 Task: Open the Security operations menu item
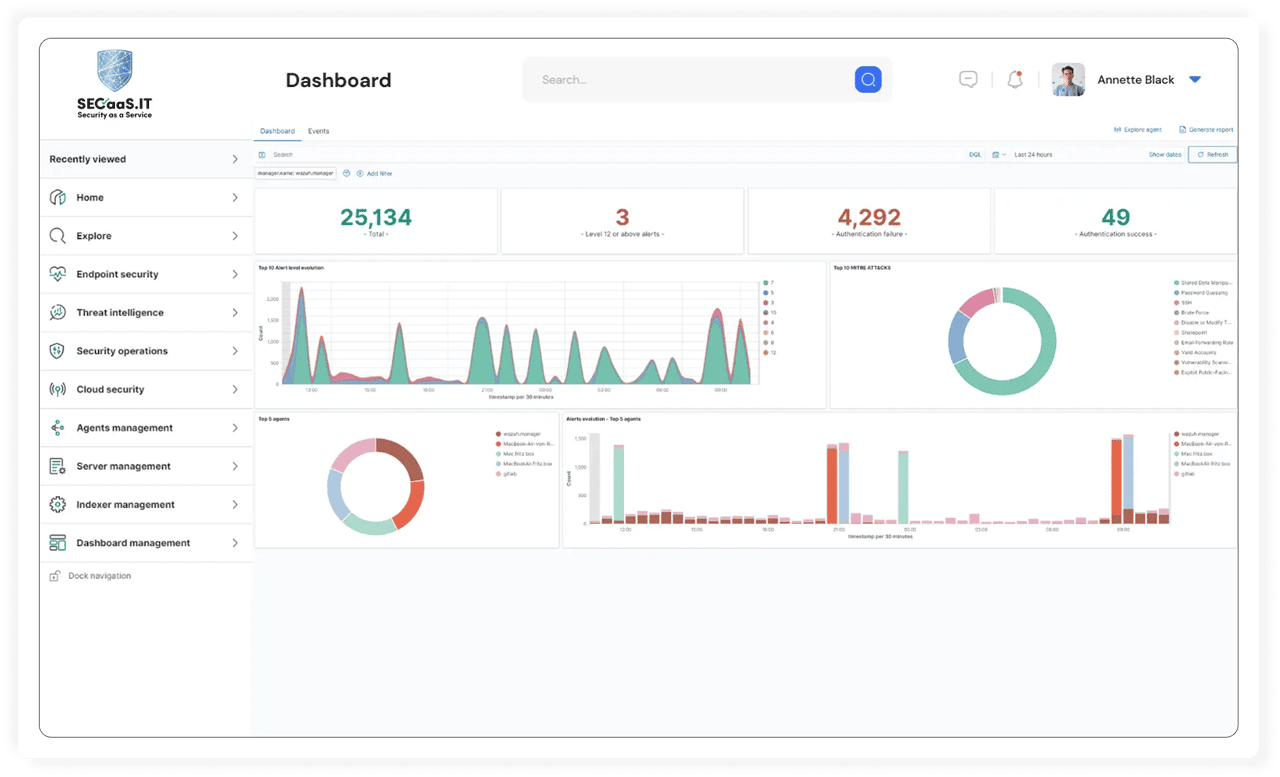(145, 351)
